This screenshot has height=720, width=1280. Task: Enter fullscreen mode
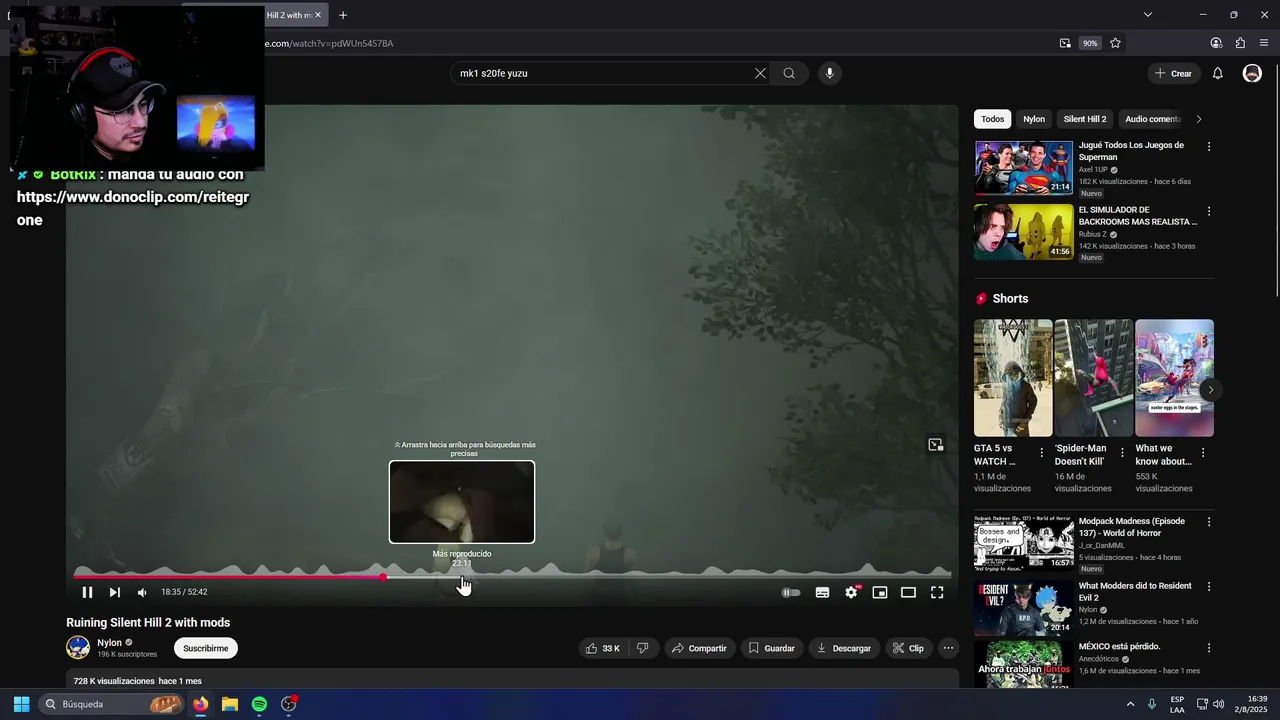click(937, 592)
